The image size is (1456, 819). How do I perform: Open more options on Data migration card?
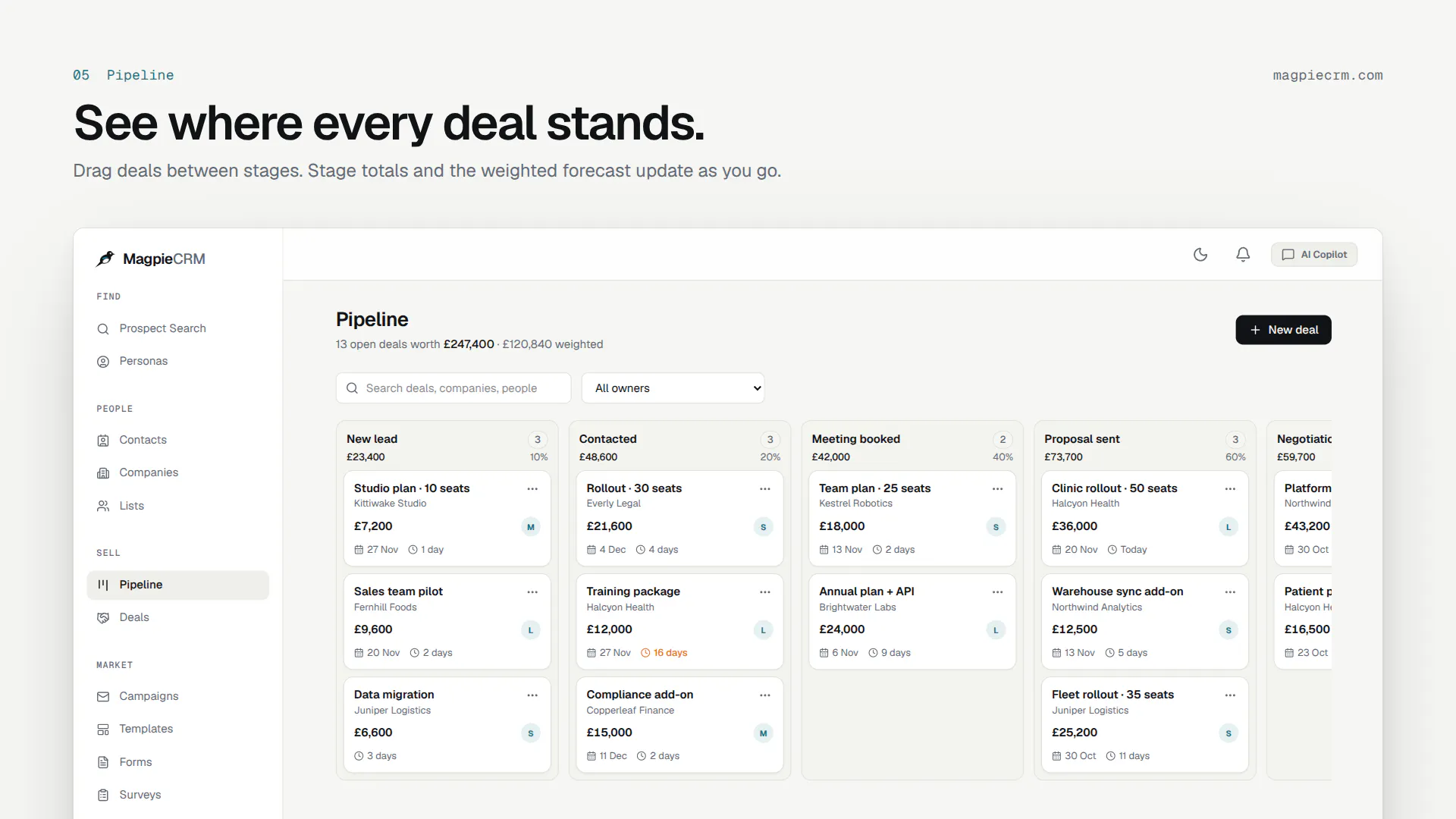tap(532, 695)
